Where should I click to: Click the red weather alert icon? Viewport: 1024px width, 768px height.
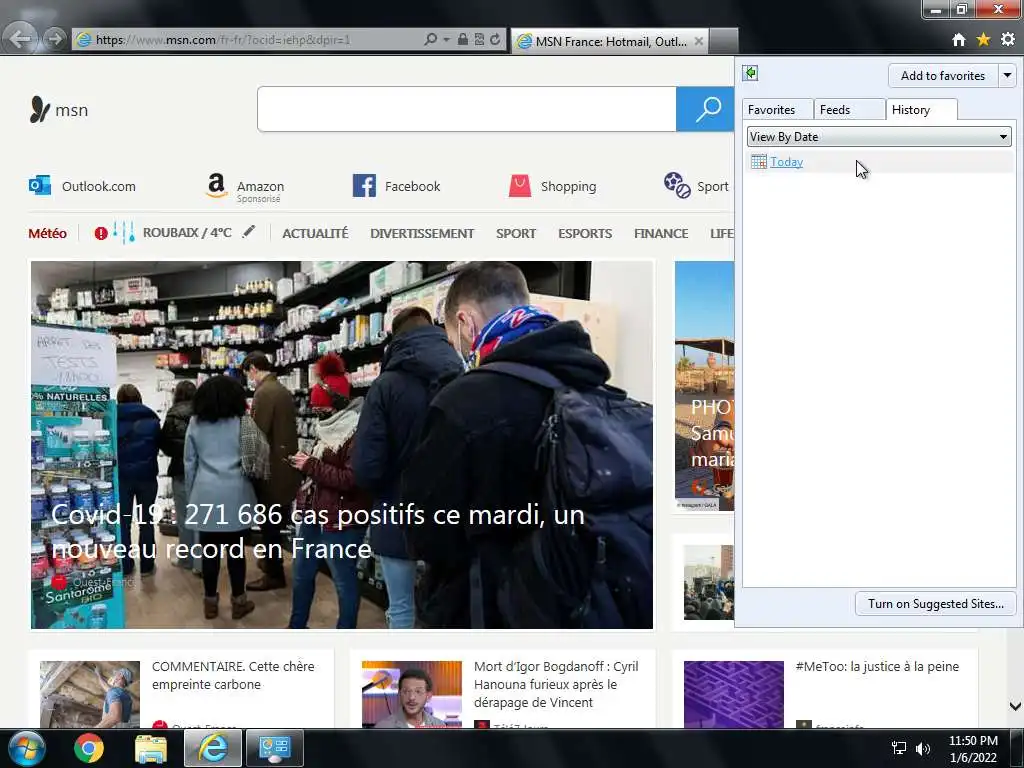pyautogui.click(x=101, y=233)
